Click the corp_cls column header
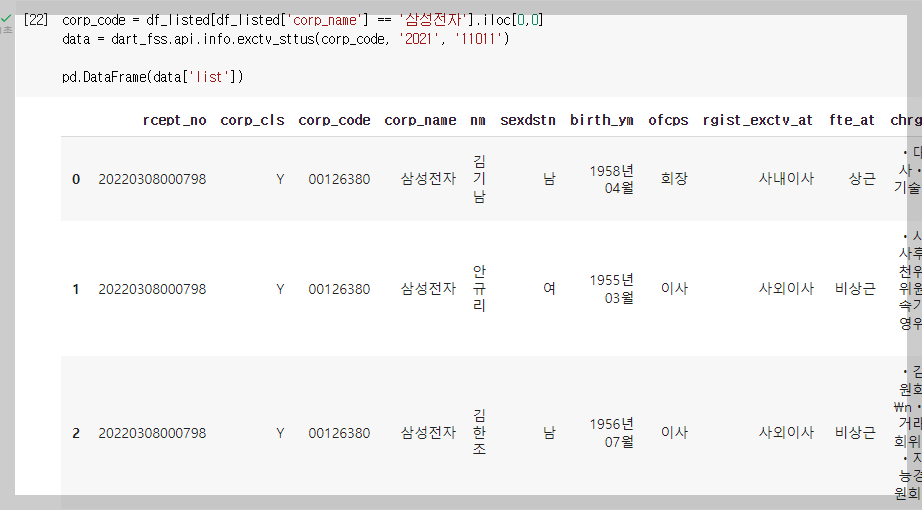The width and height of the screenshot is (922, 510). coord(252,121)
